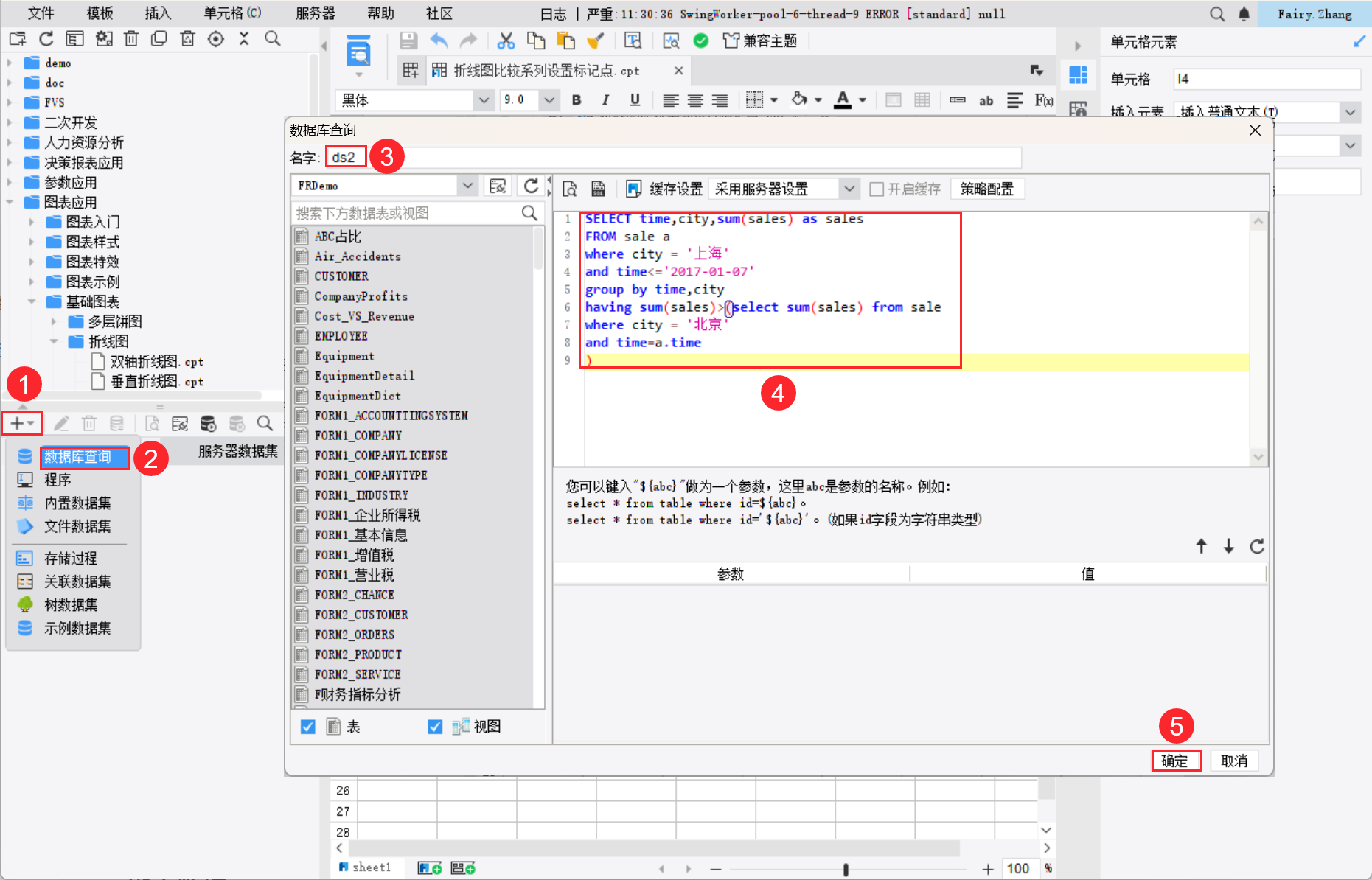The image size is (1372, 880).
Task: Click the font color swatch icon
Action: pos(843,100)
